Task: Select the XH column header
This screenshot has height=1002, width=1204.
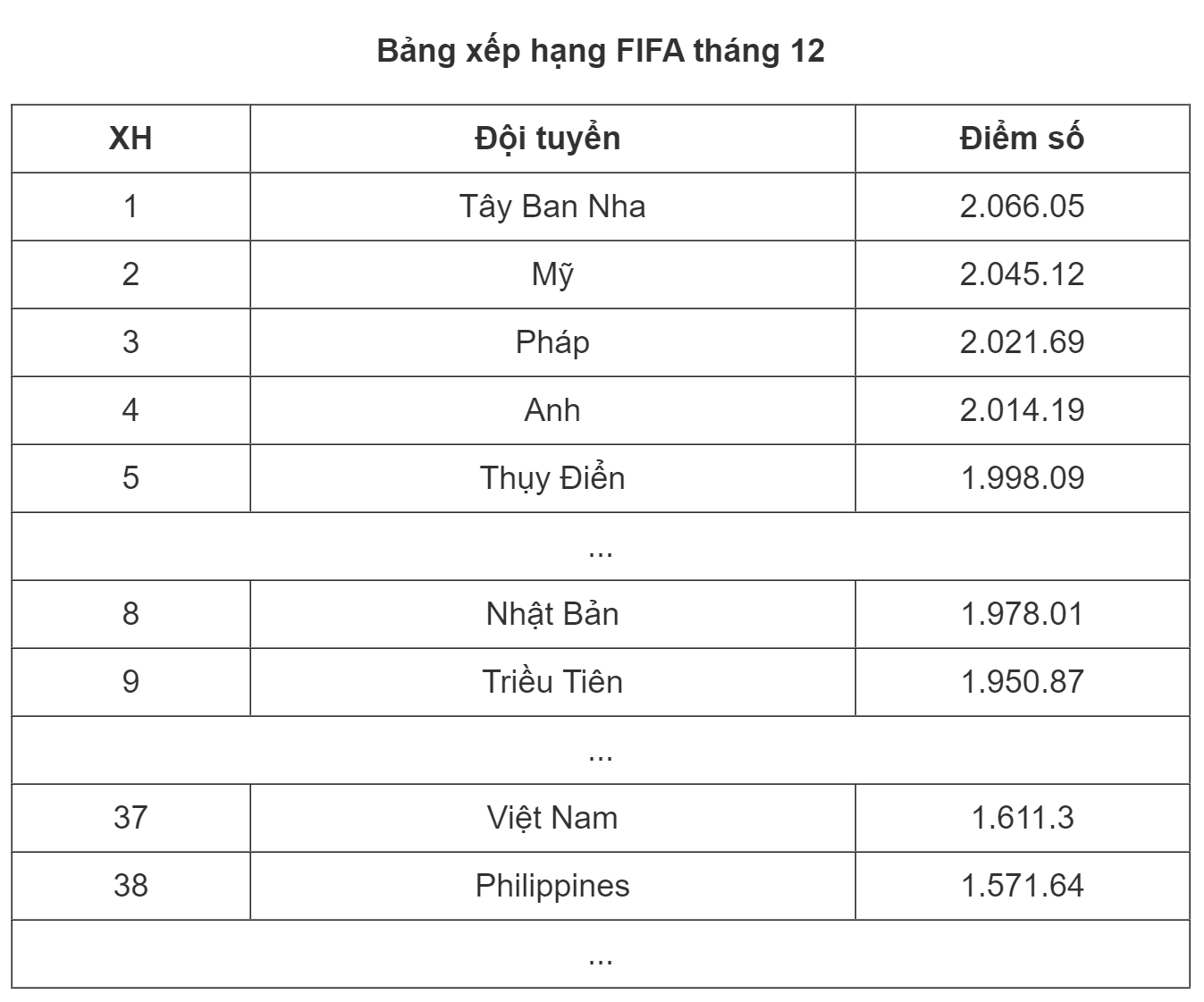Action: [131, 139]
